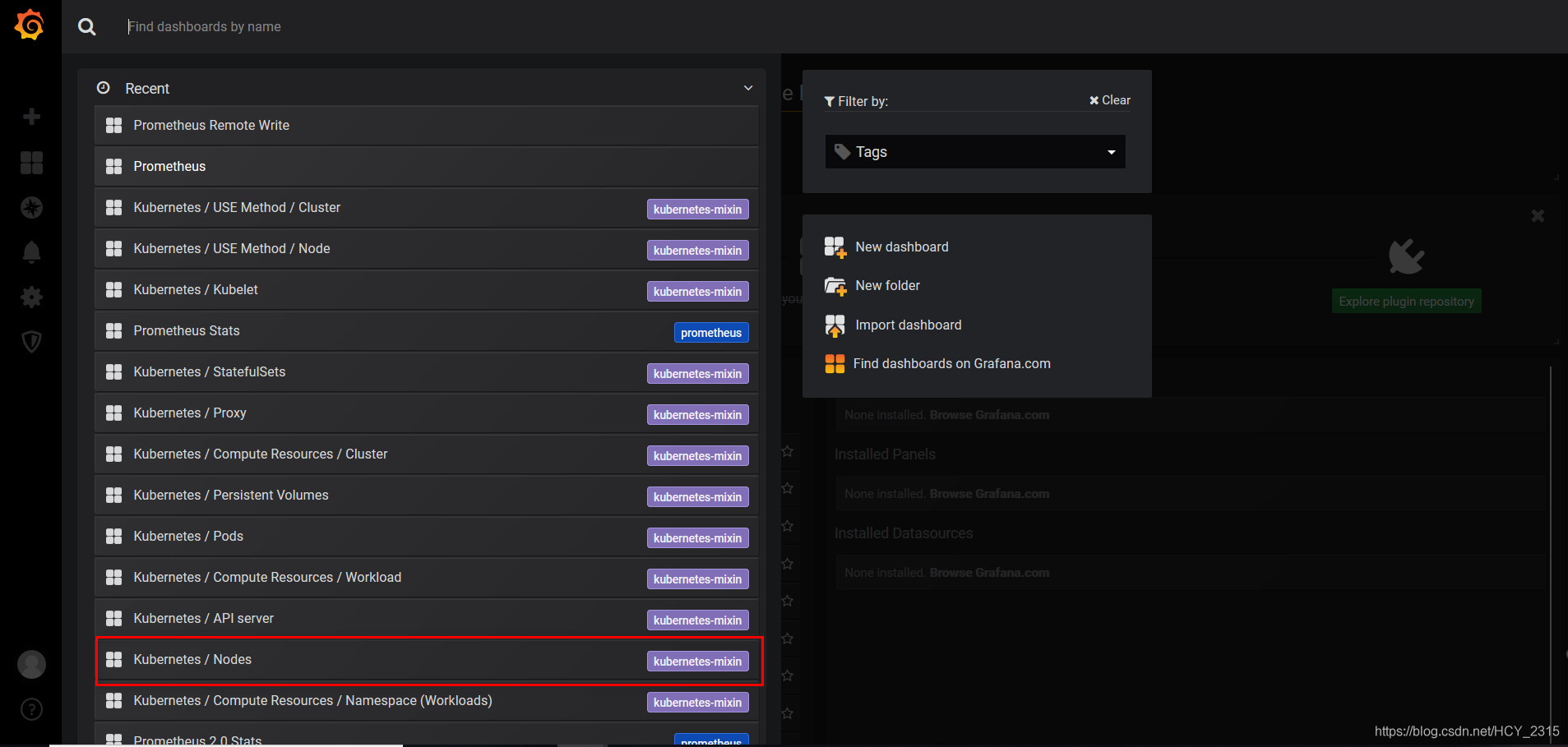Open the Help question mark icon
Screen dimensions: 1568x747
pos(31,709)
